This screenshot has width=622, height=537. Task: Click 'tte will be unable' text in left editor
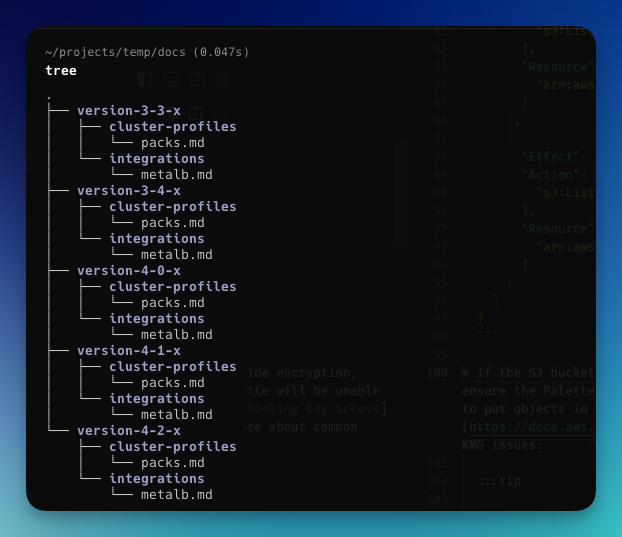[312, 391]
